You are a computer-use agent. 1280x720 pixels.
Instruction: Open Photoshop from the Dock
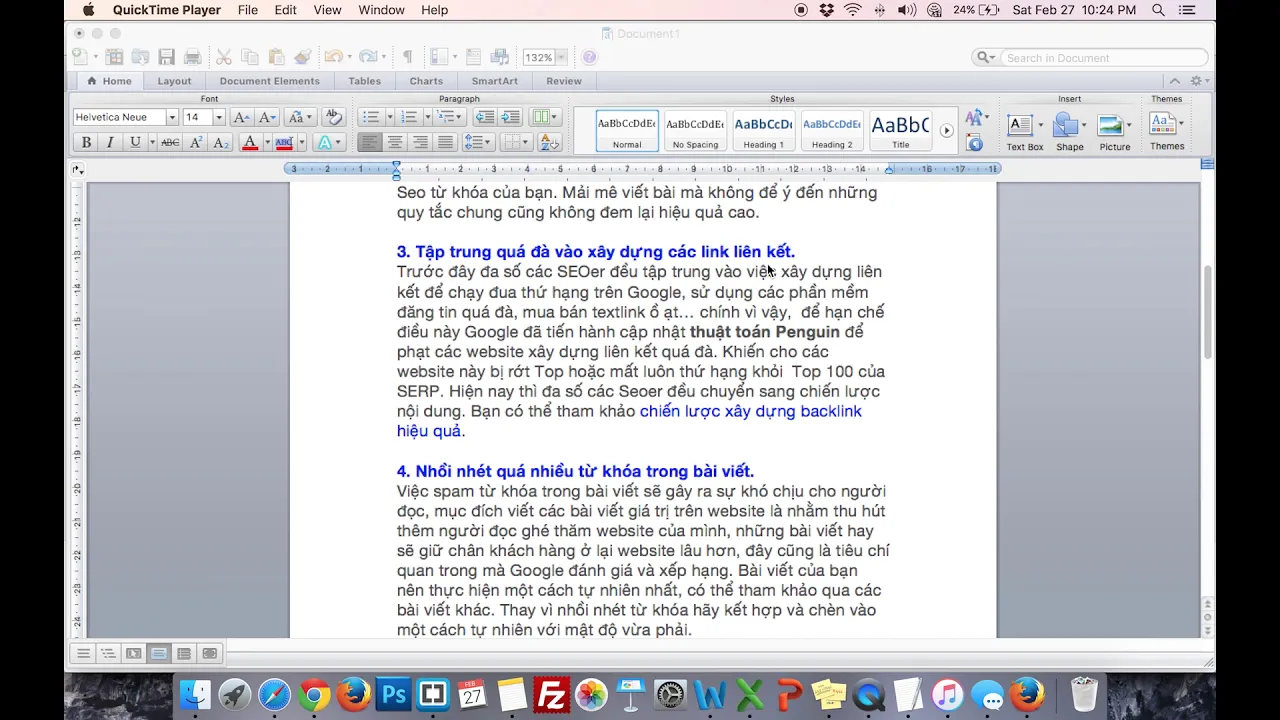pos(393,694)
